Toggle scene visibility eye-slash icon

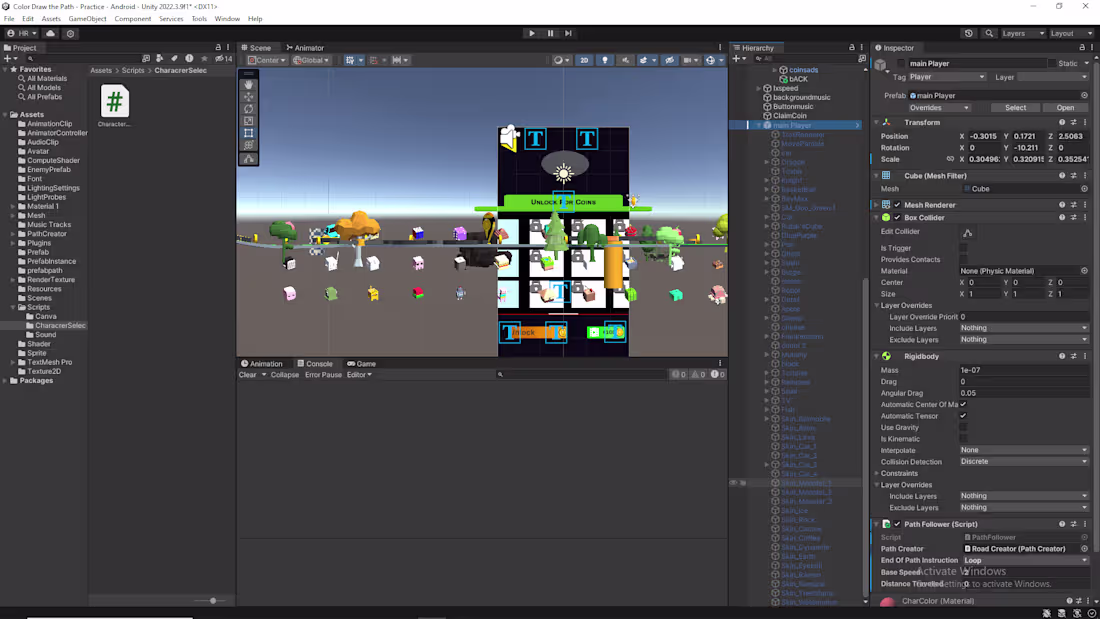(x=669, y=60)
